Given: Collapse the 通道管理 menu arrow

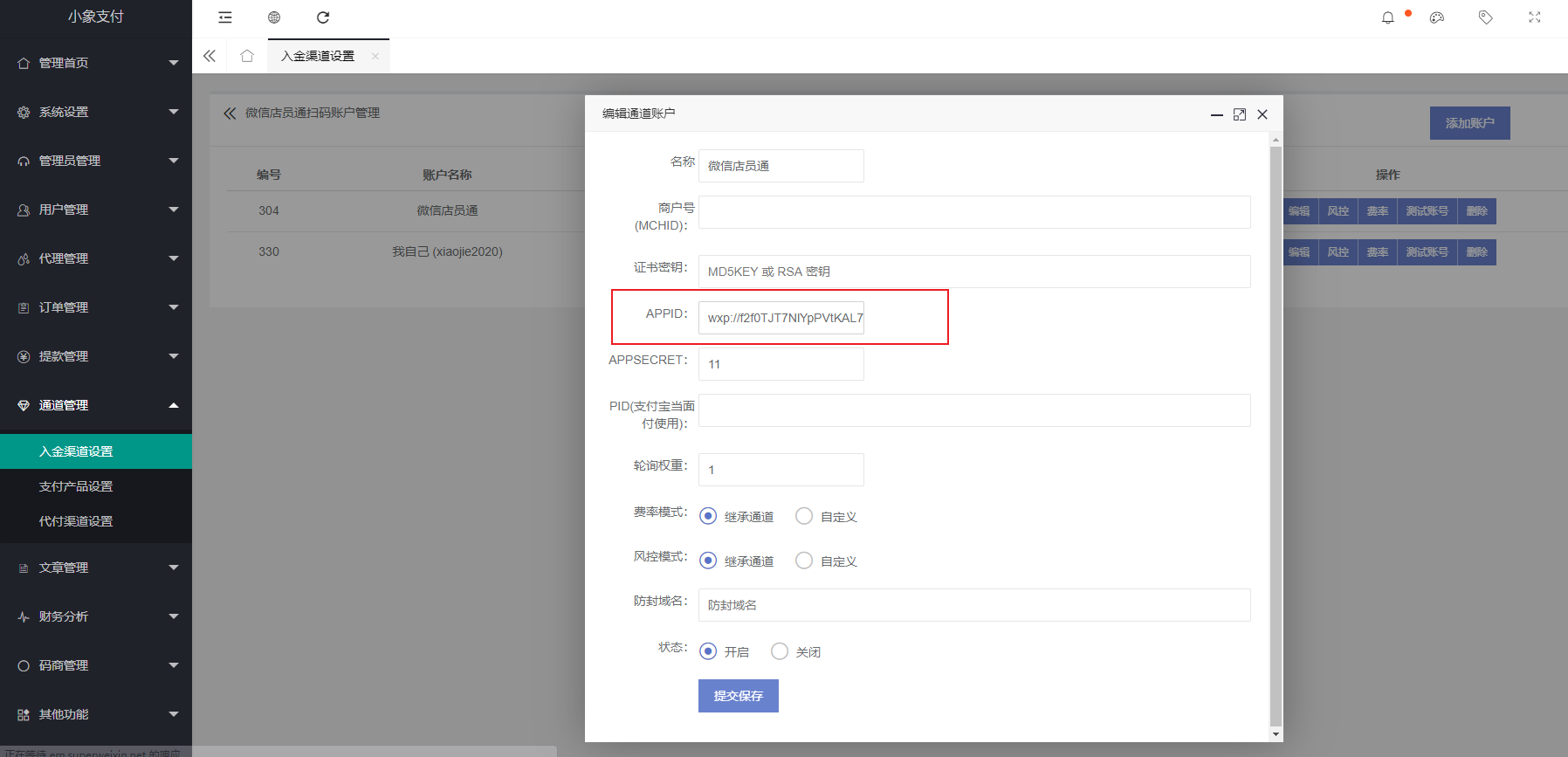Looking at the screenshot, I should [174, 405].
